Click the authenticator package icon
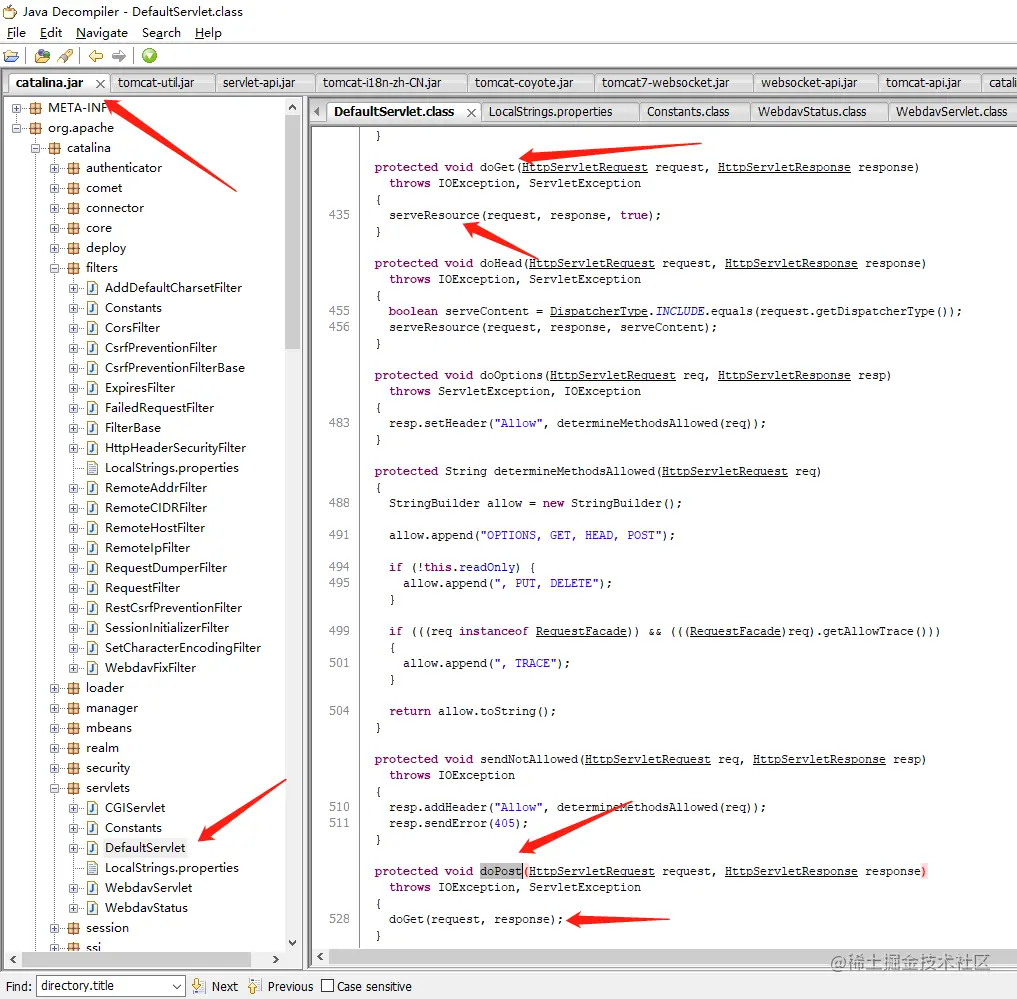Image resolution: width=1017 pixels, height=999 pixels. coord(74,168)
